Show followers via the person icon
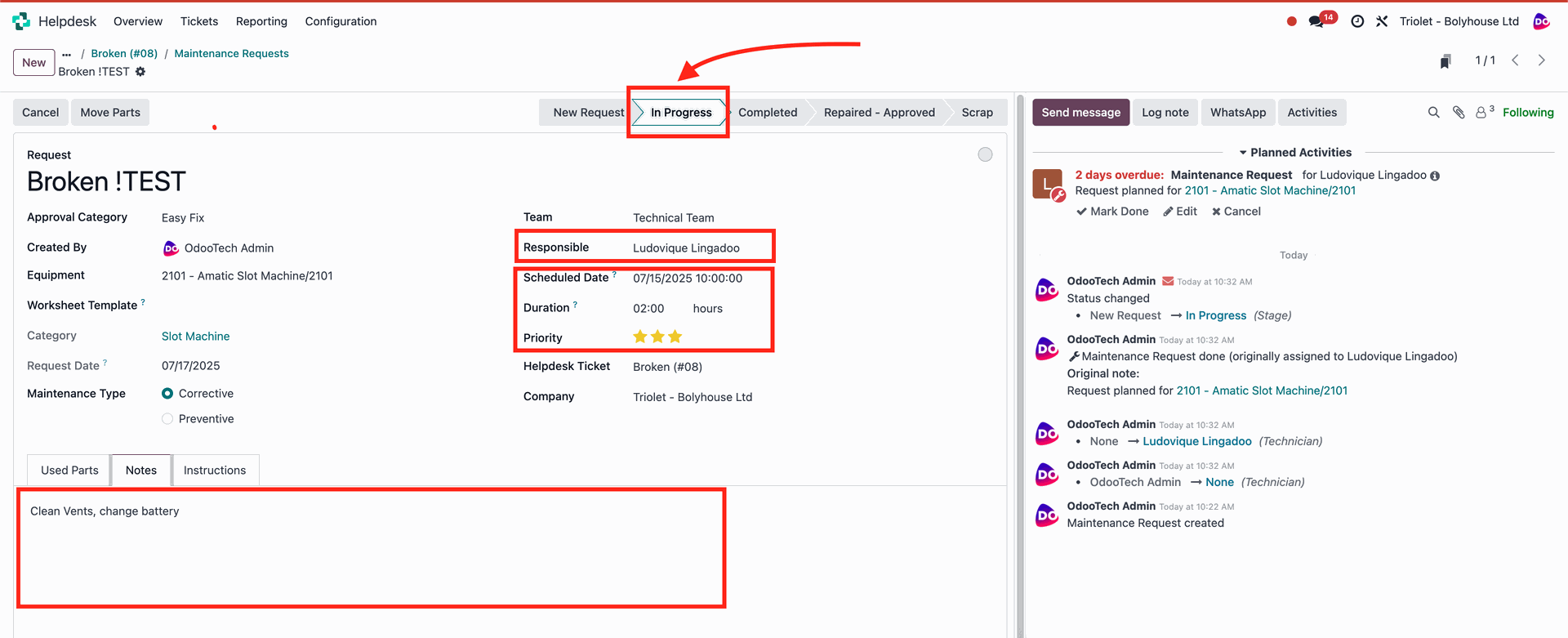This screenshot has height=638, width=1568. click(x=1481, y=113)
